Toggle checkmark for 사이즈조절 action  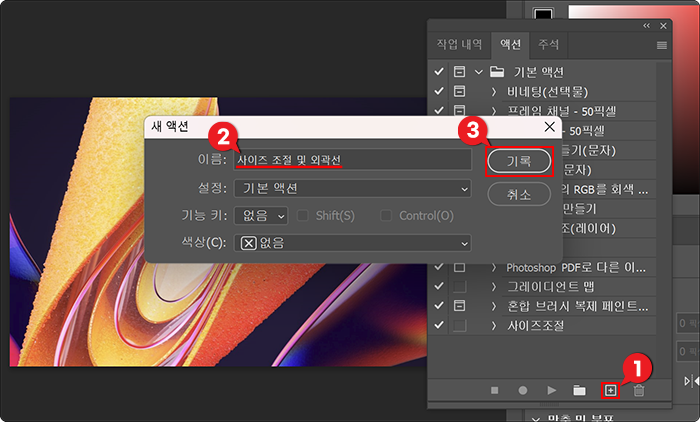(x=439, y=325)
